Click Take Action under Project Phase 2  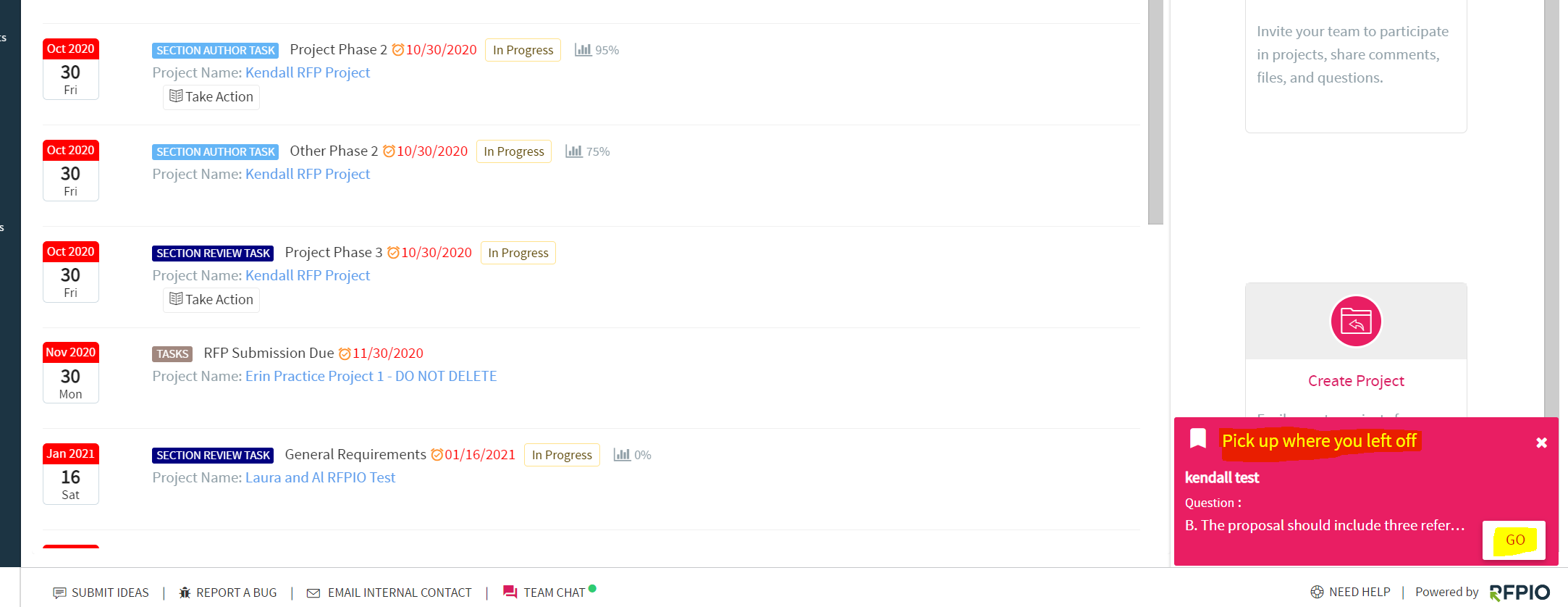click(211, 97)
